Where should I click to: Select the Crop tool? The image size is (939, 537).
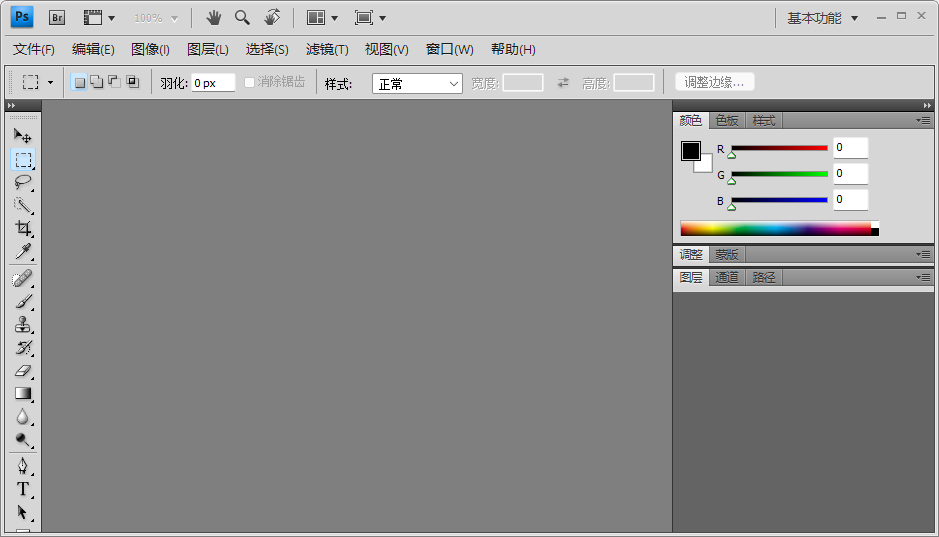[23, 228]
